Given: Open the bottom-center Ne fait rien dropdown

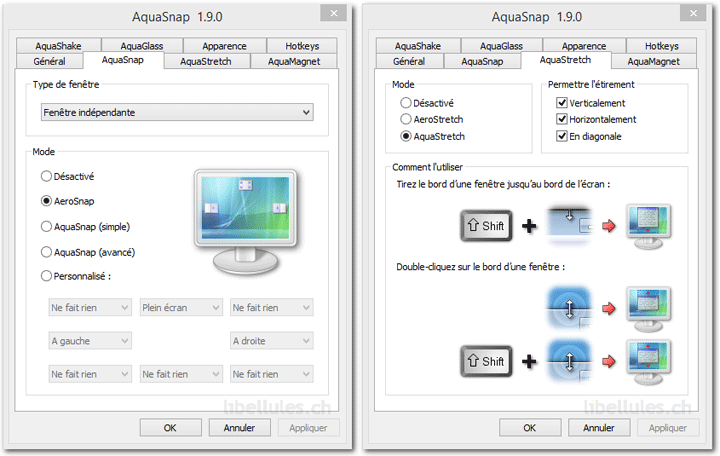Looking at the screenshot, I should tap(181, 374).
